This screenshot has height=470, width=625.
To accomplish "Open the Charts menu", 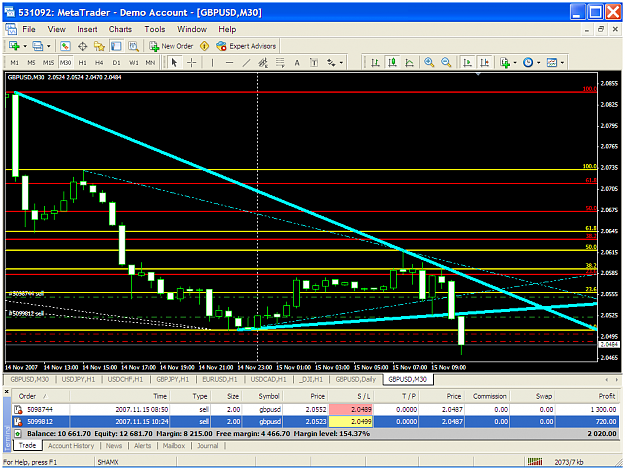I will click(x=120, y=29).
